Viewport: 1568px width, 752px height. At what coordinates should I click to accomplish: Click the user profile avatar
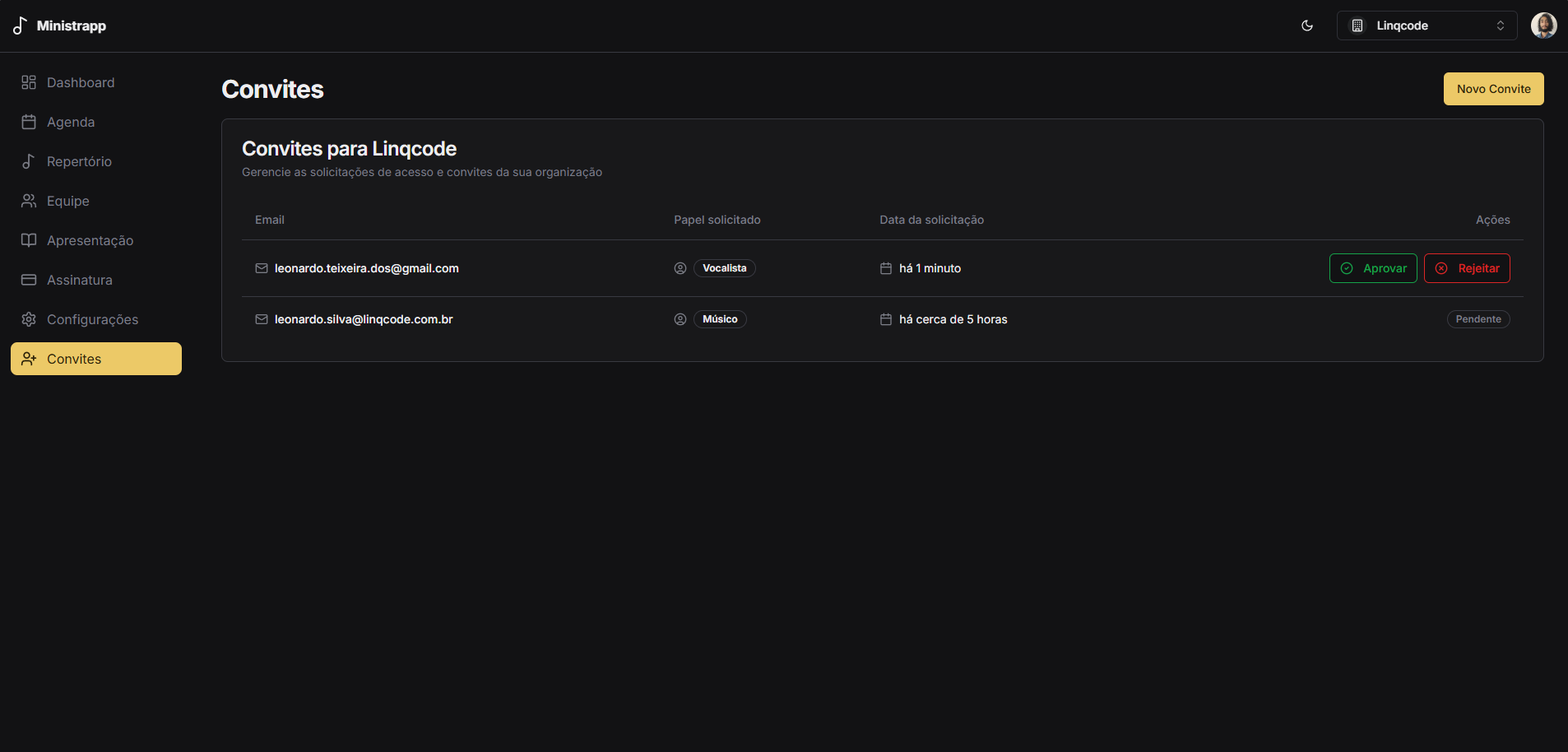point(1543,26)
